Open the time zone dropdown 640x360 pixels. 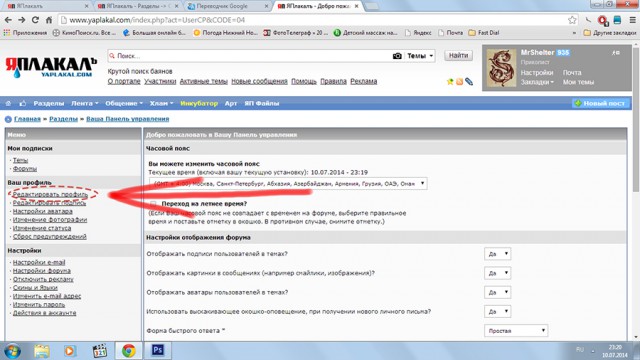pos(288,184)
